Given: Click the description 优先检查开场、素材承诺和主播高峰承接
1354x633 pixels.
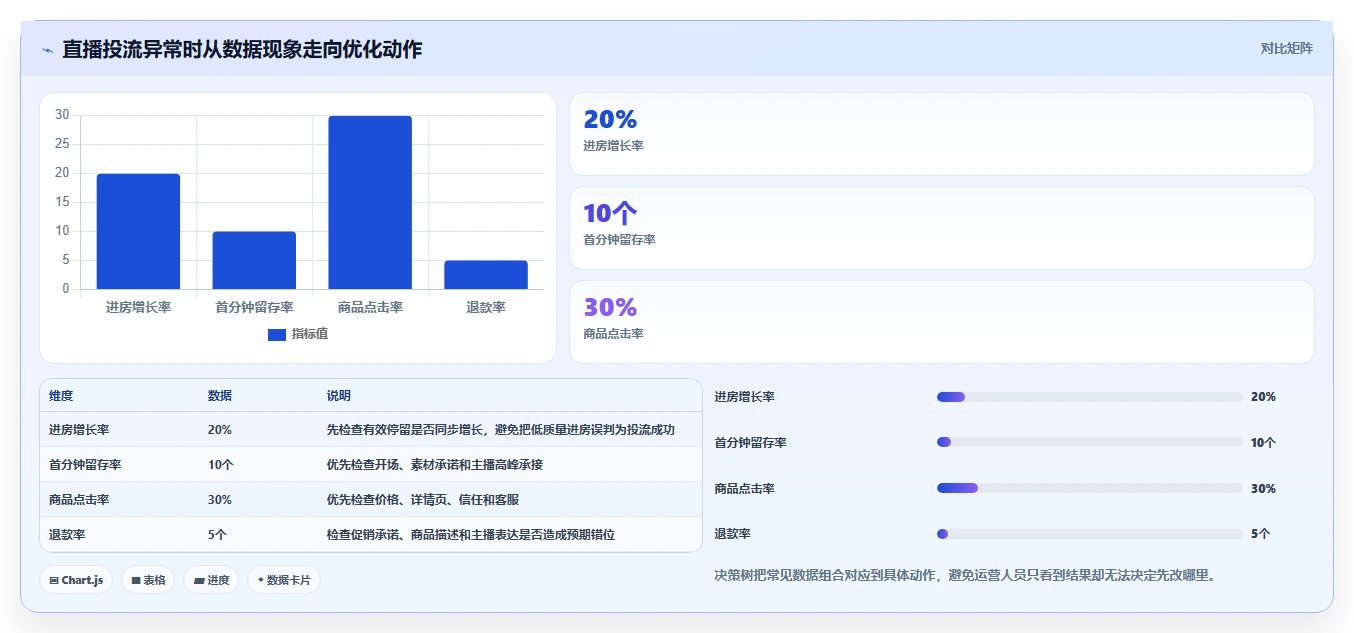Looking at the screenshot, I should 435,465.
